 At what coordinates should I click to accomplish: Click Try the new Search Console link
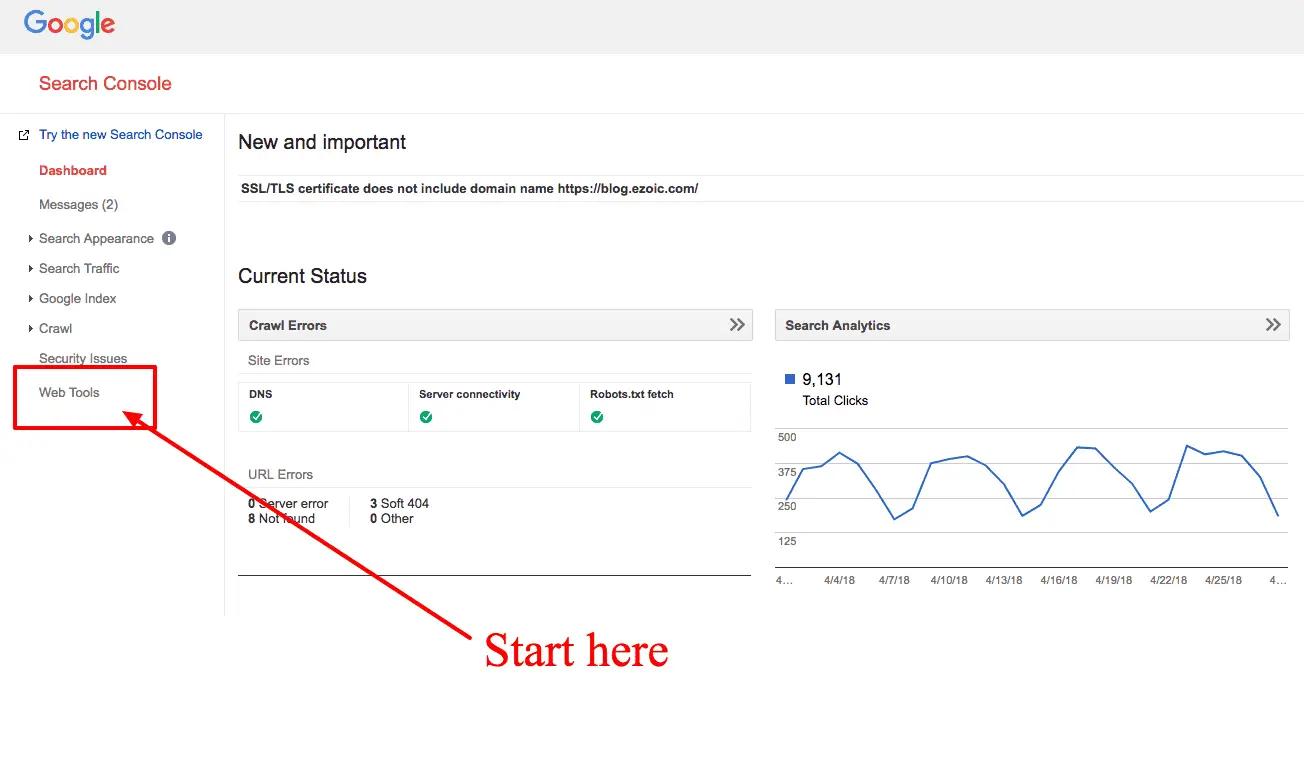coord(121,134)
